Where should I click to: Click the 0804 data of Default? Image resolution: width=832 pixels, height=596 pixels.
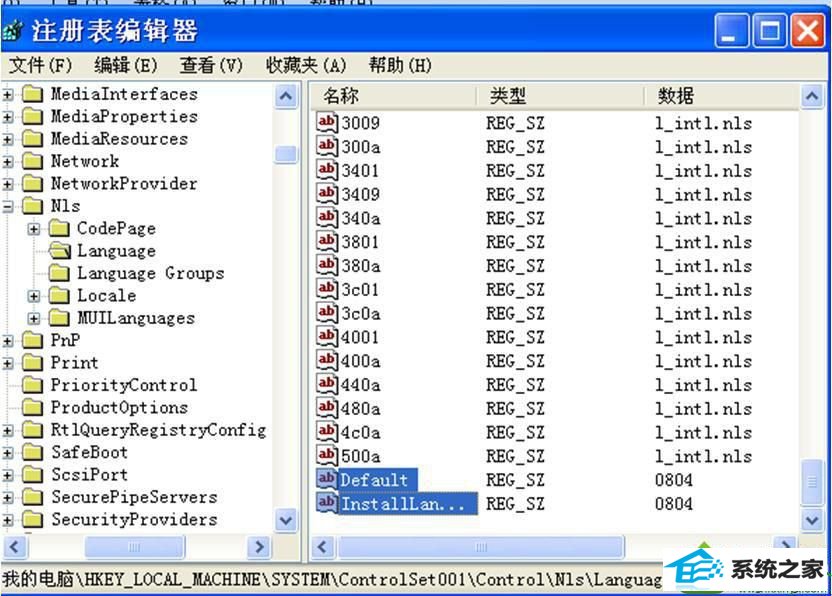673,480
